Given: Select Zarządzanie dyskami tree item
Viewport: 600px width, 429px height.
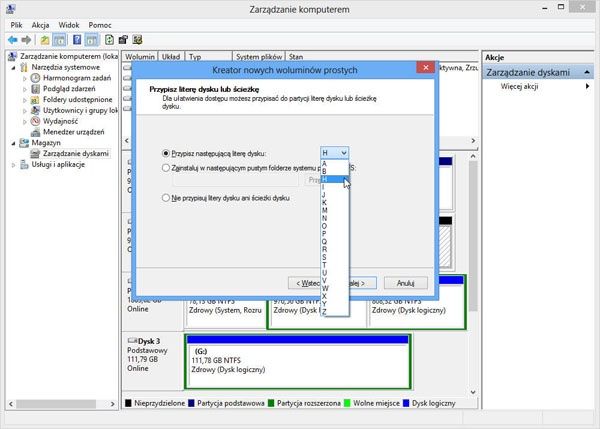Looking at the screenshot, I should tap(76, 153).
